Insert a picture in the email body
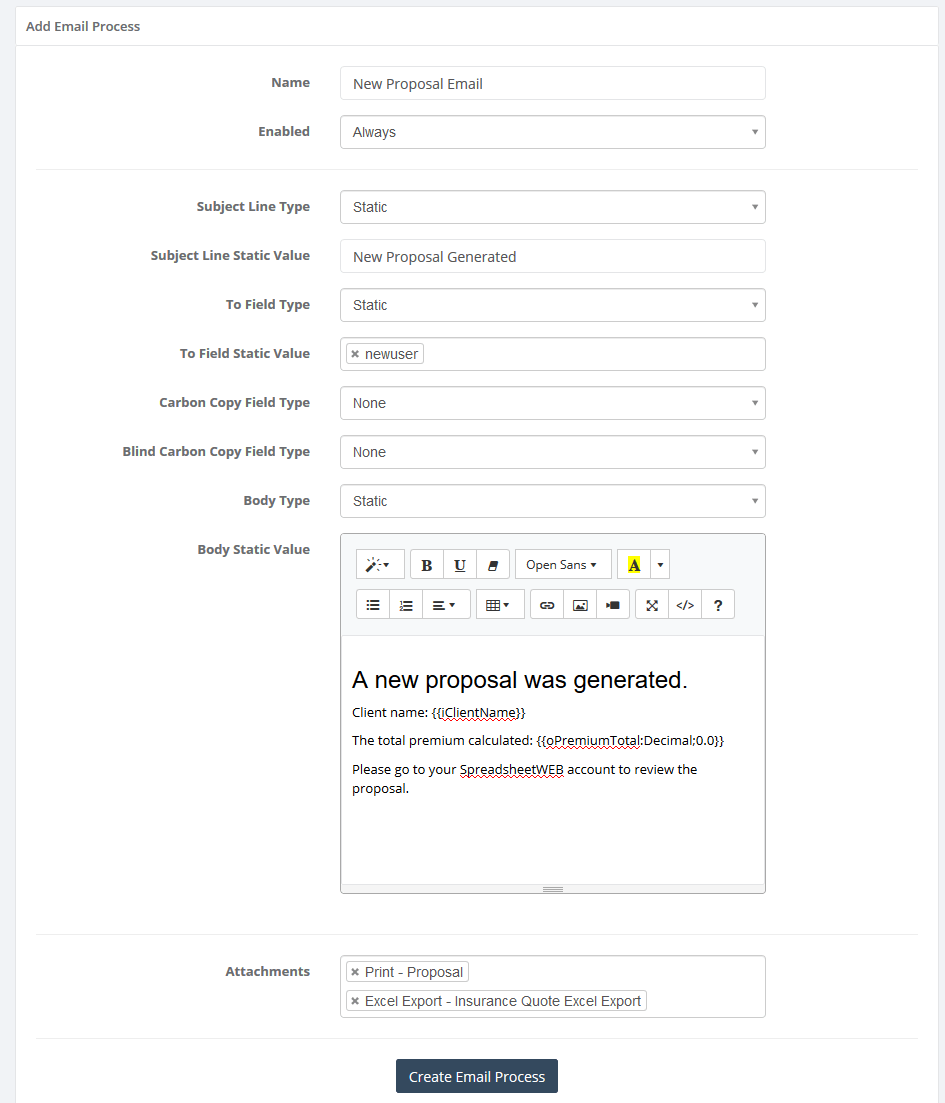 579,604
